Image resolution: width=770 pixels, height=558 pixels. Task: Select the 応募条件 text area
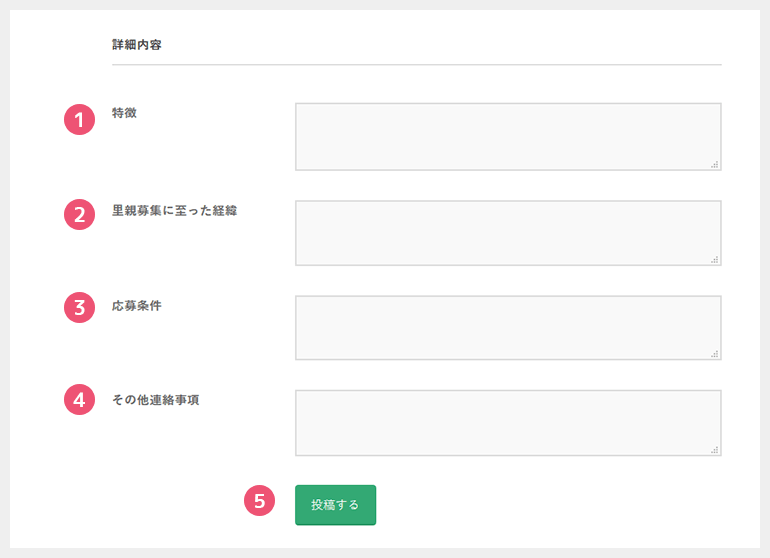coord(507,327)
